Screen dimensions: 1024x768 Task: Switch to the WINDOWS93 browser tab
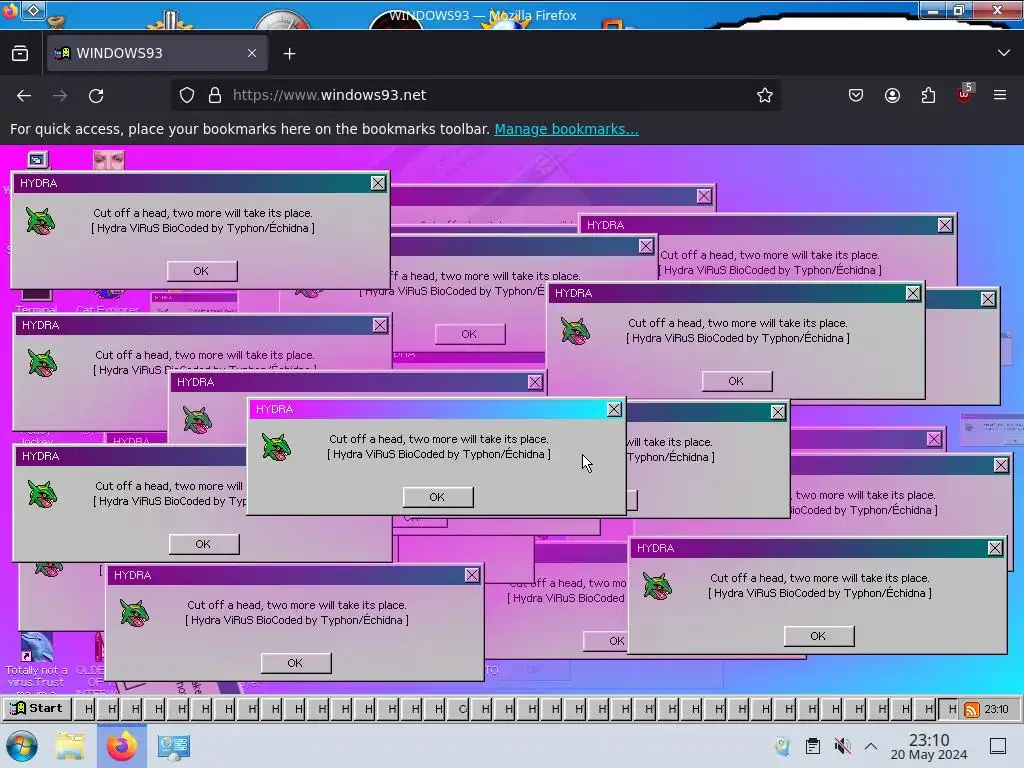pos(157,54)
